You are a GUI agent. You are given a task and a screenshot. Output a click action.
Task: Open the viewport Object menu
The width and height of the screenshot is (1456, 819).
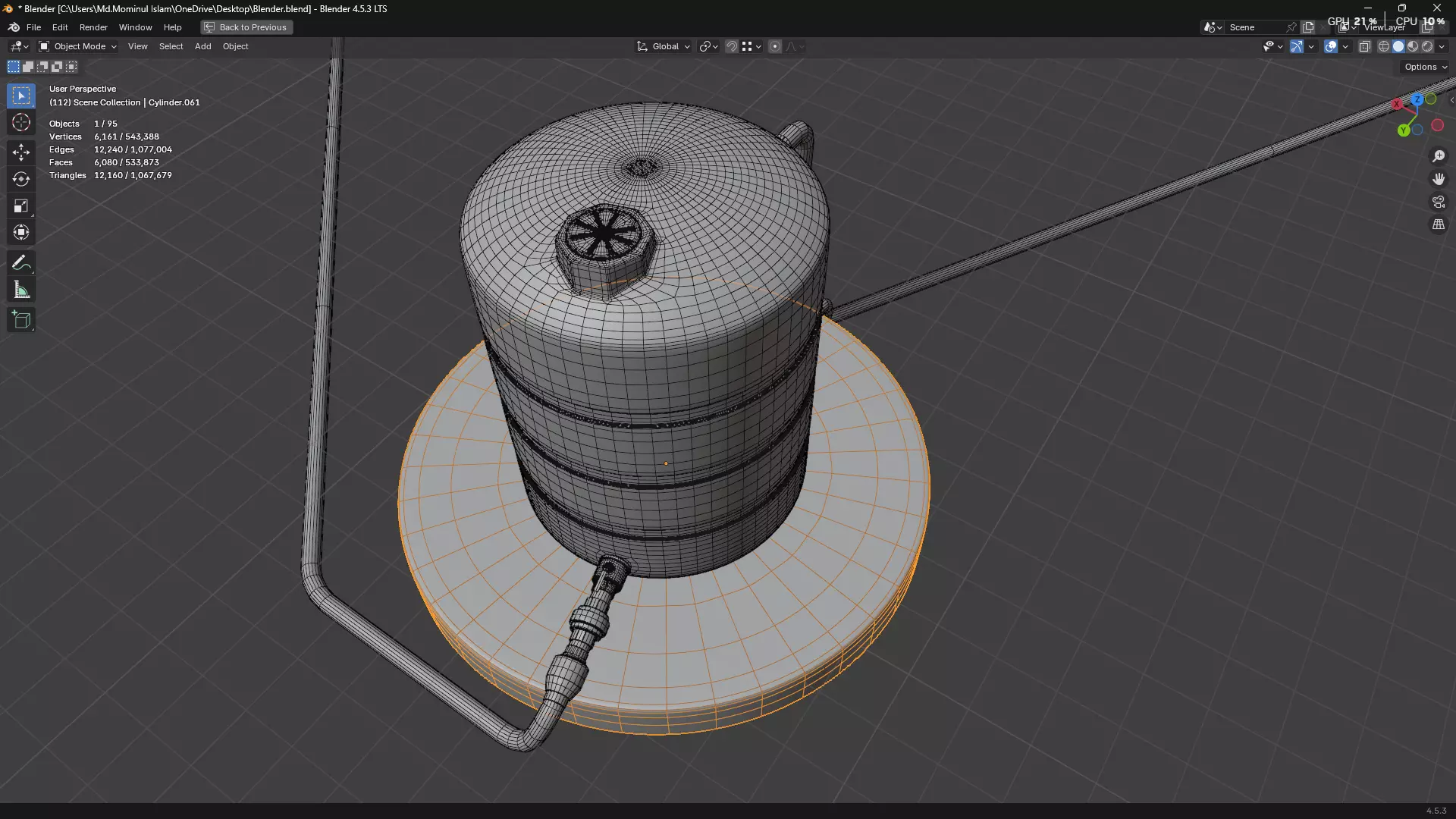(x=235, y=46)
